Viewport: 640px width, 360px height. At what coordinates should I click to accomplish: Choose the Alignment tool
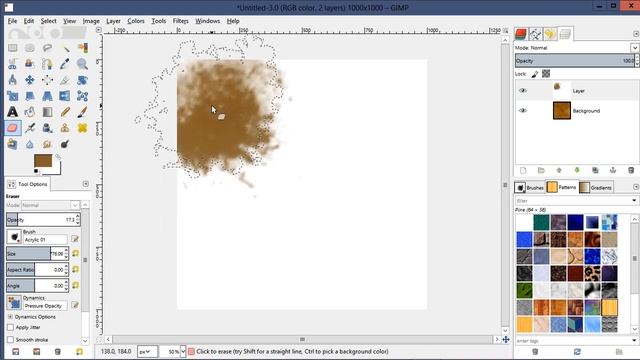[x=47, y=80]
